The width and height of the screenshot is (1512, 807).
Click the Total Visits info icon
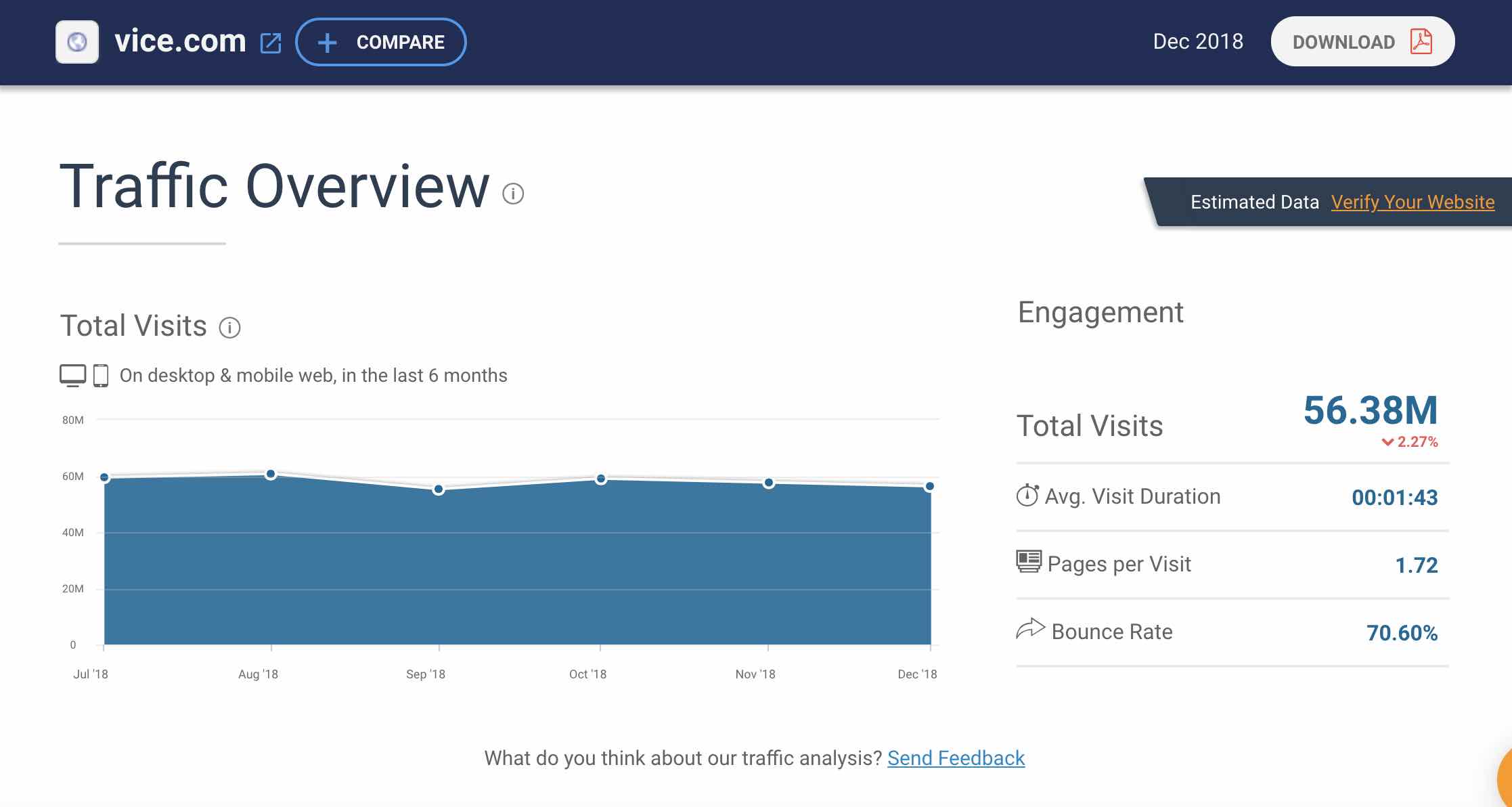229,328
